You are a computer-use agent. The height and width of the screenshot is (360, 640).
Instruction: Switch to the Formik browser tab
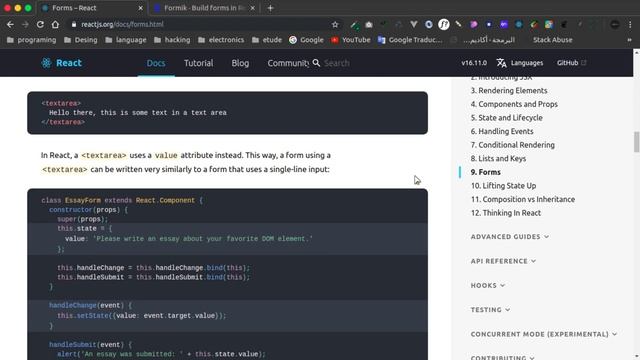coord(204,8)
